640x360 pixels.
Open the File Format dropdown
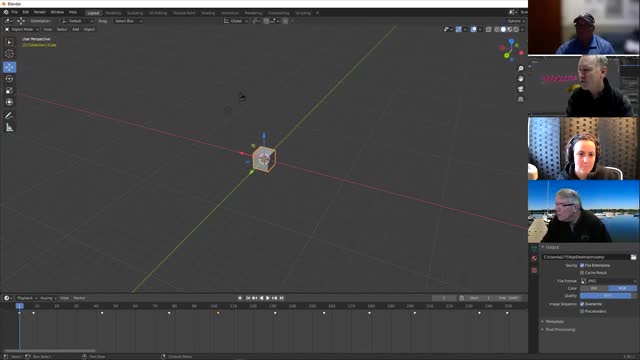pos(608,281)
